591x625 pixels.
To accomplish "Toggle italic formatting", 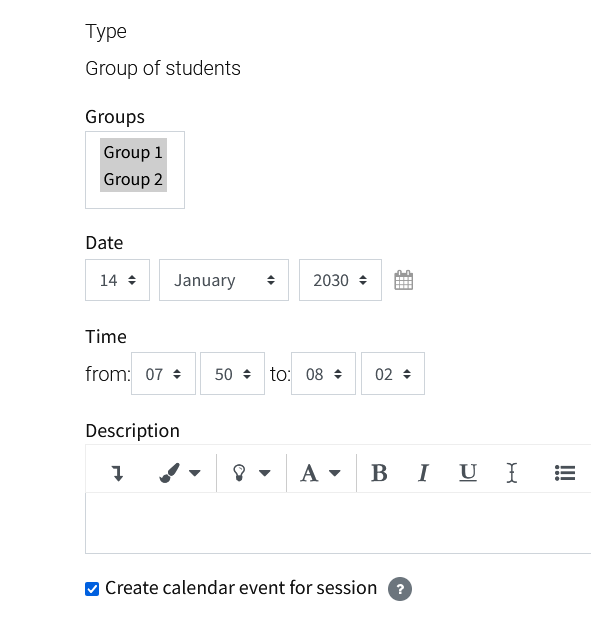I will [423, 473].
